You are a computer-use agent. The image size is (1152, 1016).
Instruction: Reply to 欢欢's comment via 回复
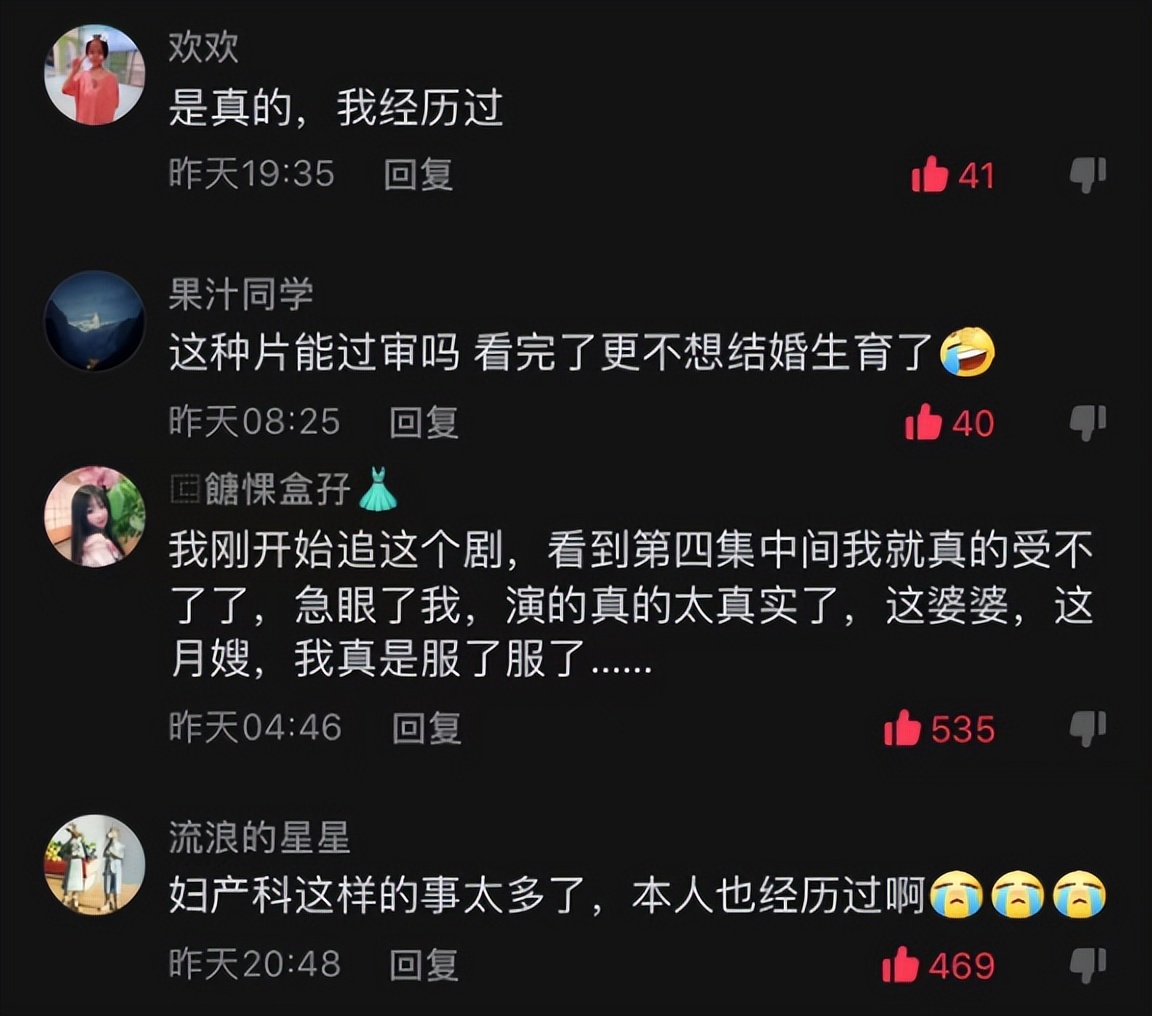(x=418, y=175)
